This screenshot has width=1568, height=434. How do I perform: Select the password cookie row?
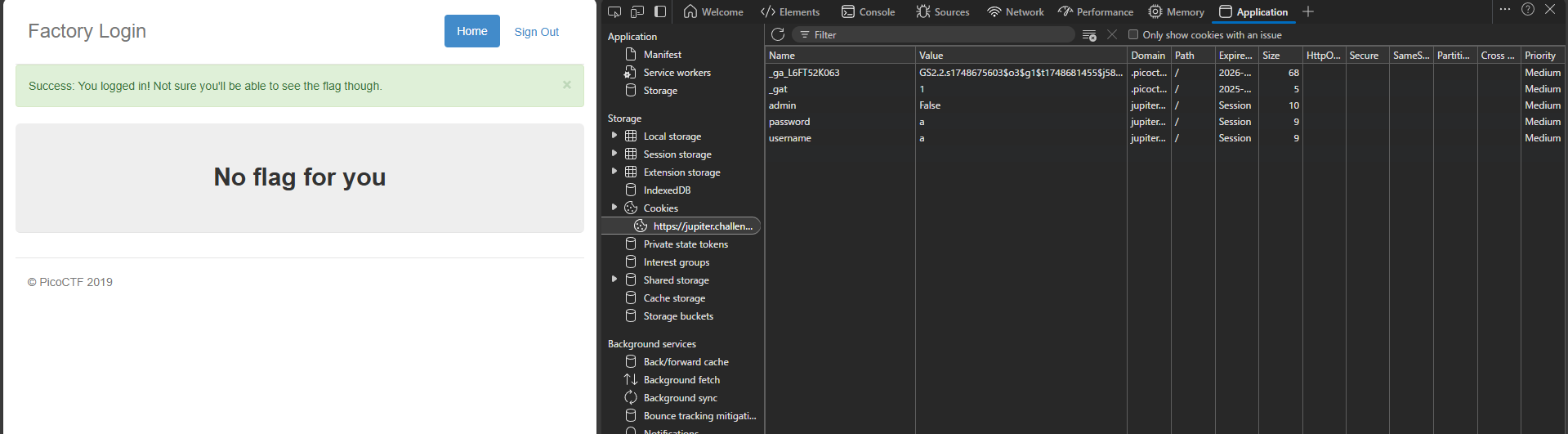coord(1165,122)
